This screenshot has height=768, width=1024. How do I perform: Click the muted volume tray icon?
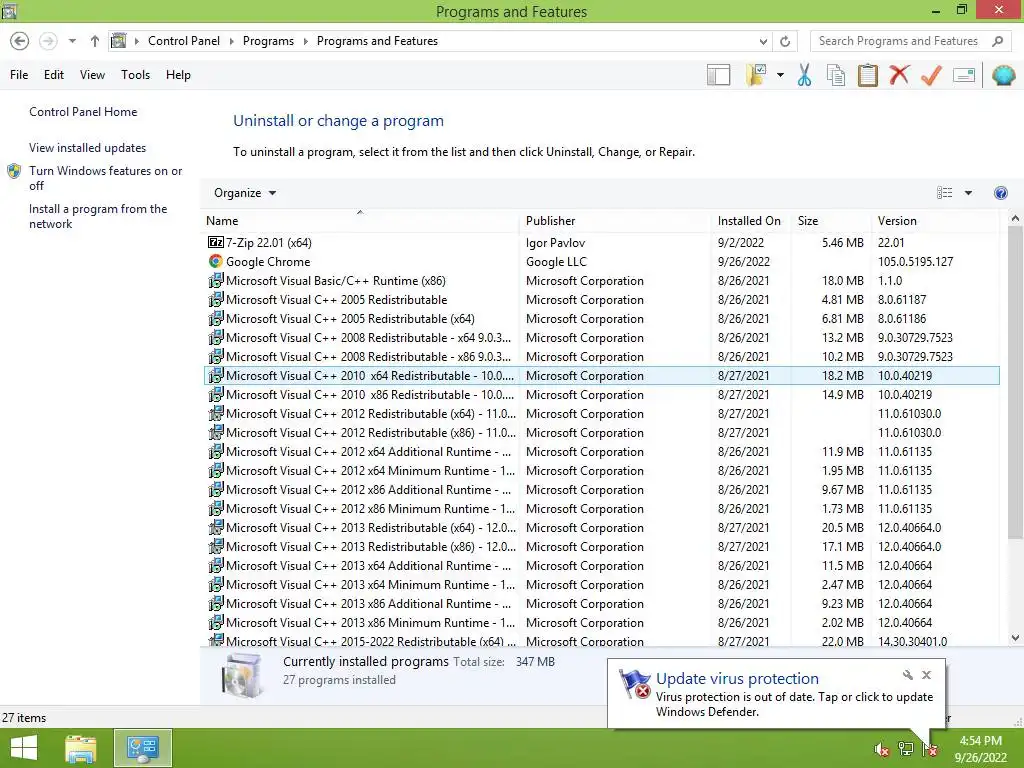[x=881, y=749]
